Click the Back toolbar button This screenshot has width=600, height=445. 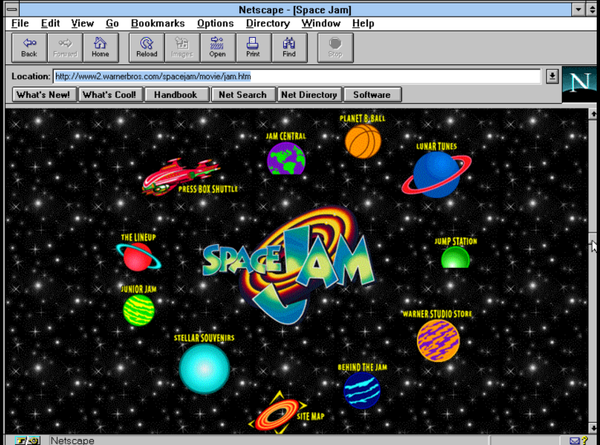click(x=29, y=47)
